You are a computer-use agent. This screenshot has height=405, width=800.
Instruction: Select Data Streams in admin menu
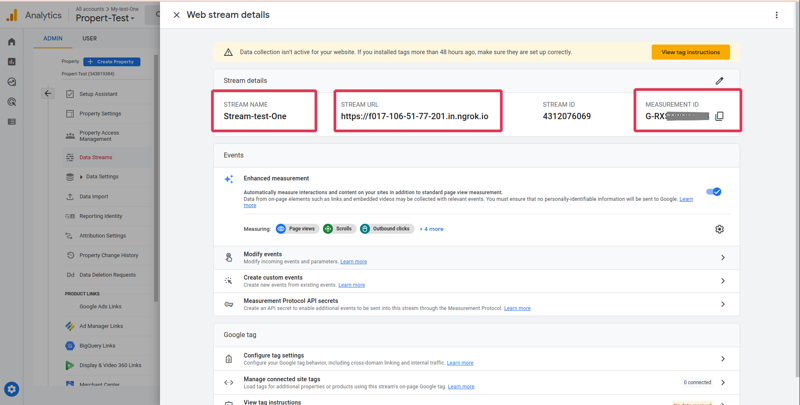tap(96, 158)
